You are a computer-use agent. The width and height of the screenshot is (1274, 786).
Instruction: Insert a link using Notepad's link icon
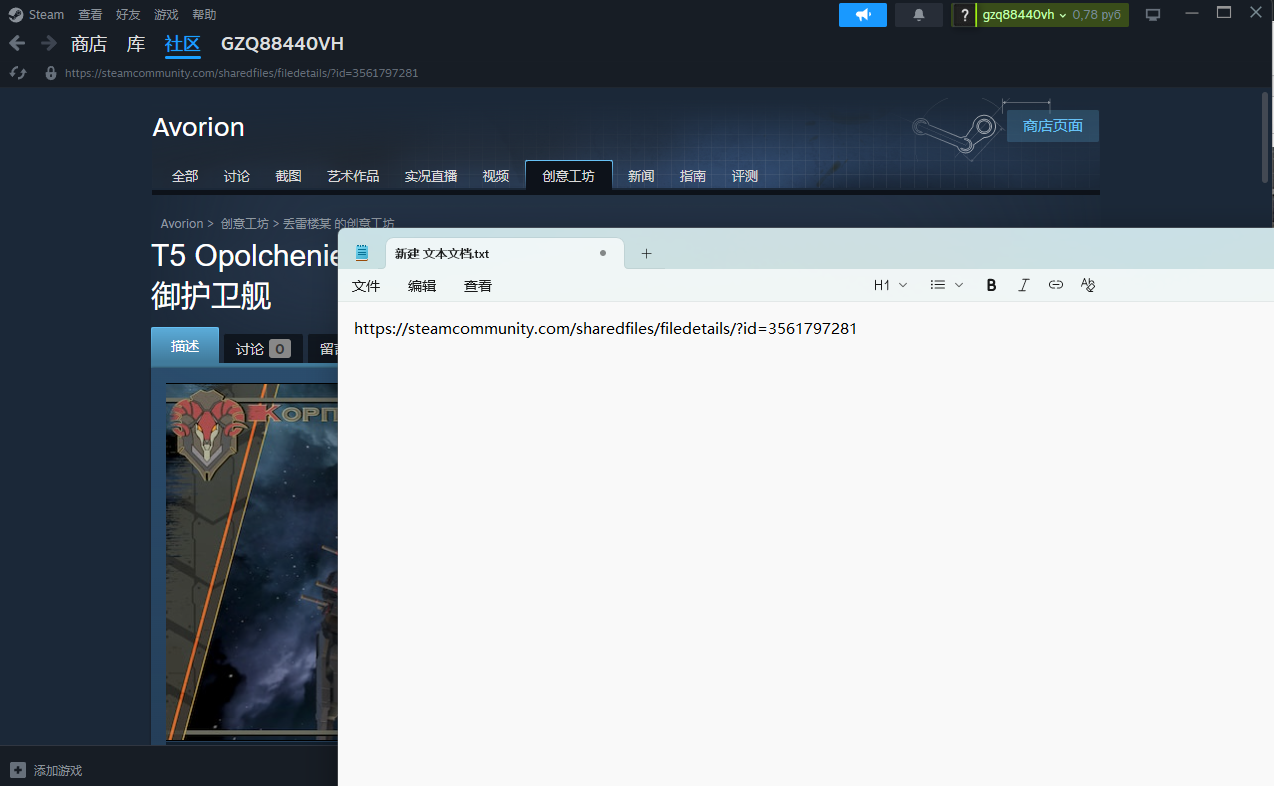coord(1055,285)
